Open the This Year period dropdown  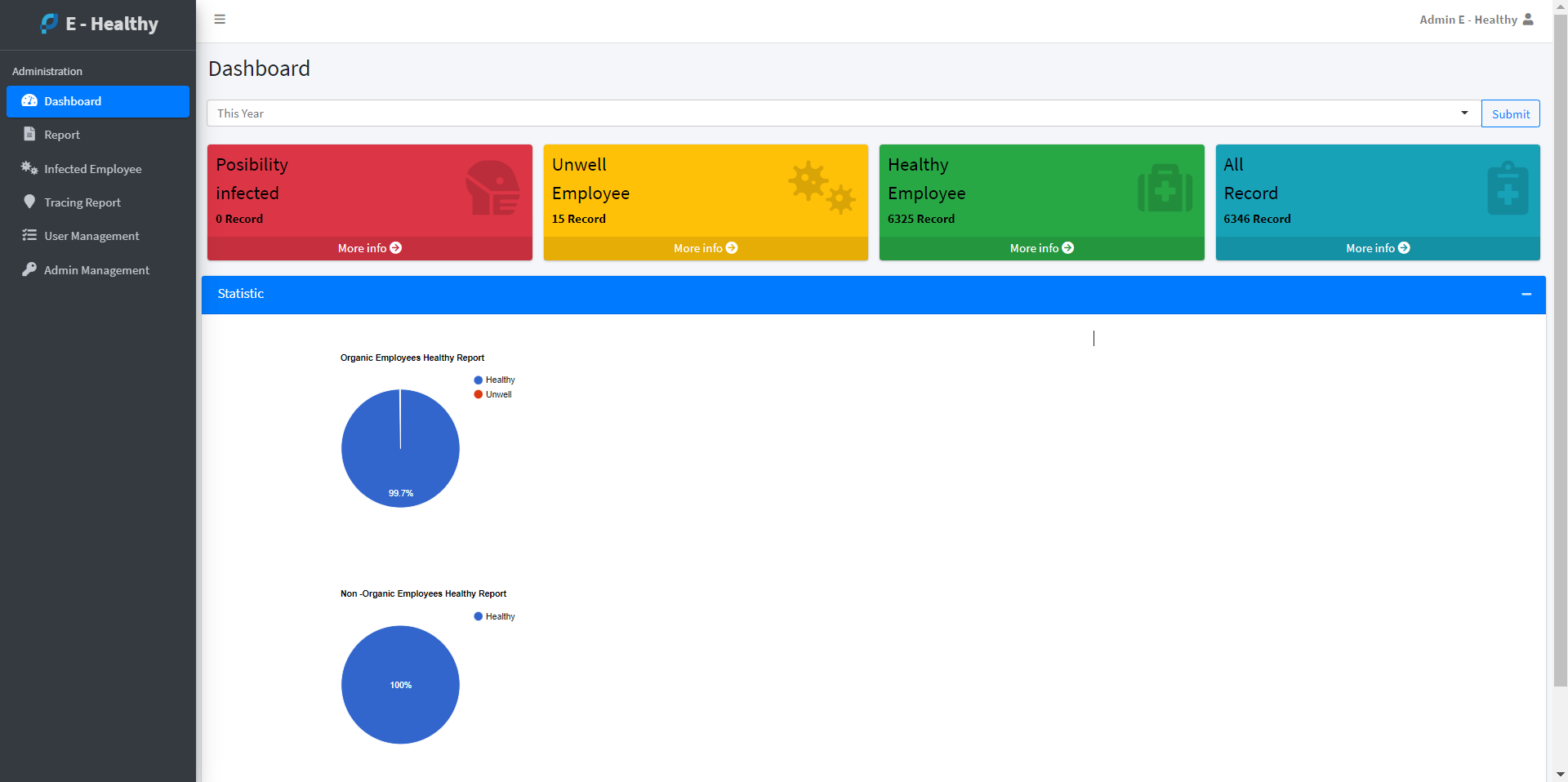pyautogui.click(x=844, y=113)
